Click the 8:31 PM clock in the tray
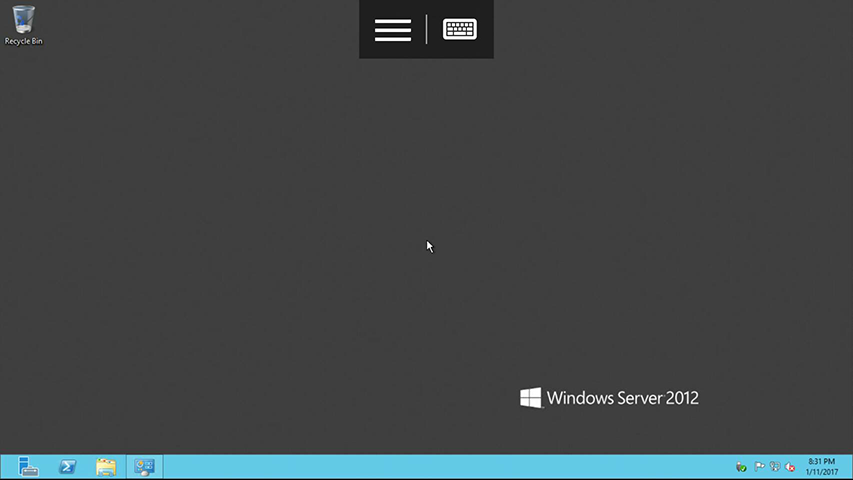 [821, 461]
